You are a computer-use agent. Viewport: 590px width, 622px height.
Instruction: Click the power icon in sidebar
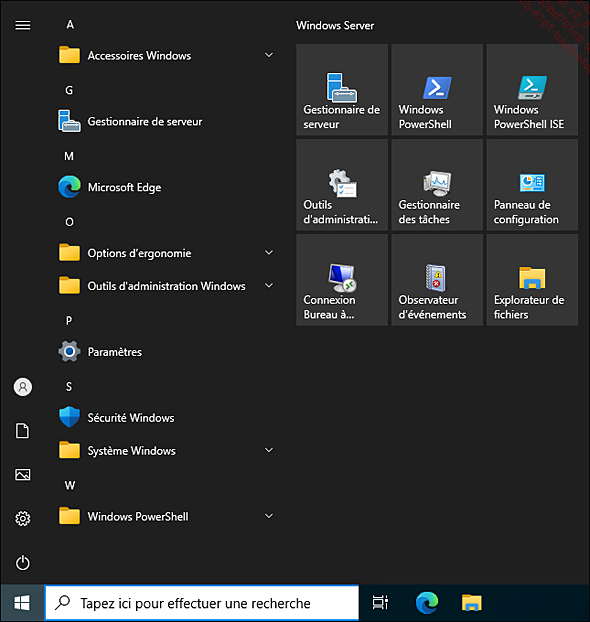[x=23, y=562]
